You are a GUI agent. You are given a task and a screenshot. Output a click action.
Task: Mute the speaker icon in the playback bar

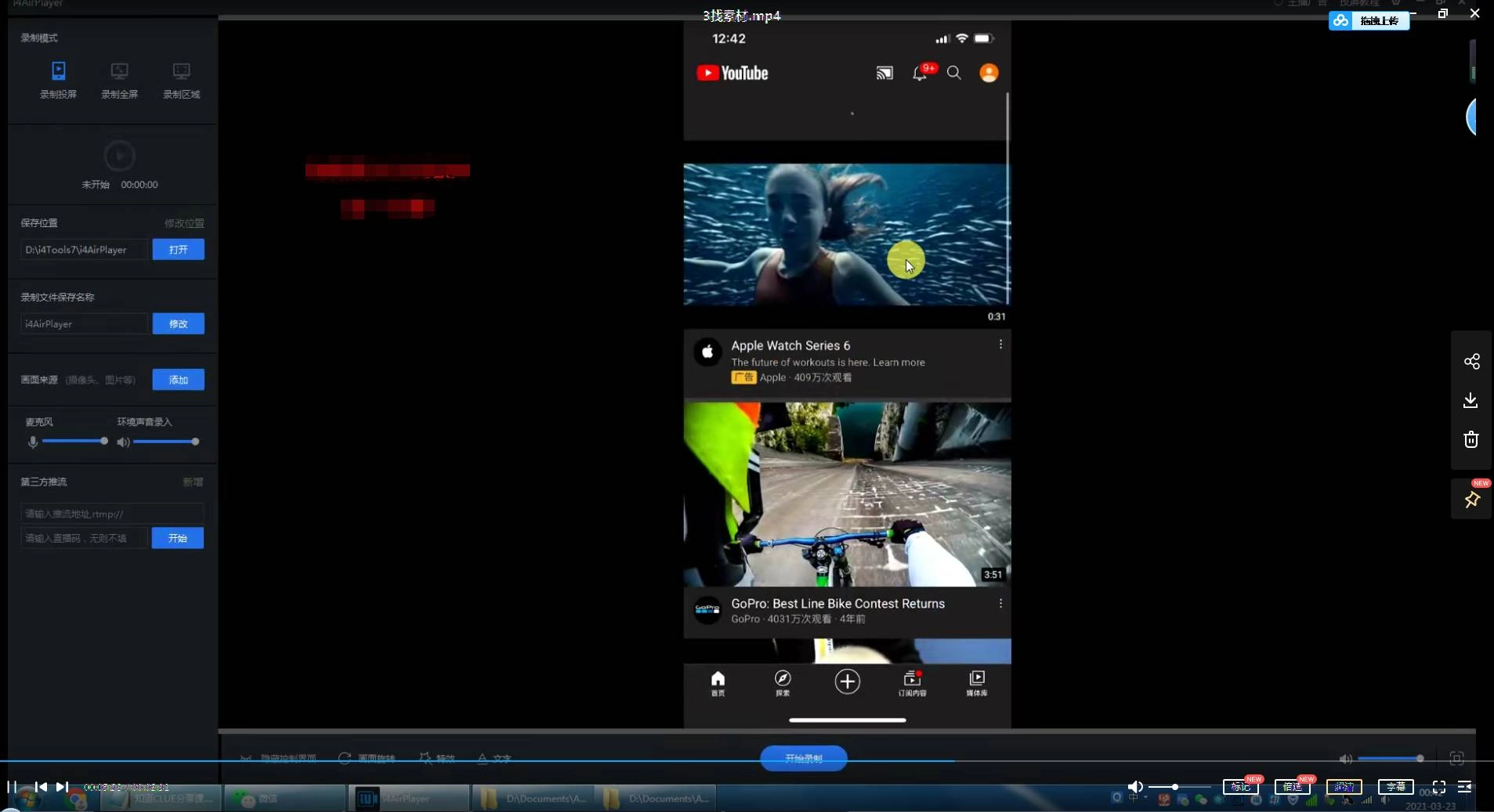1136,787
